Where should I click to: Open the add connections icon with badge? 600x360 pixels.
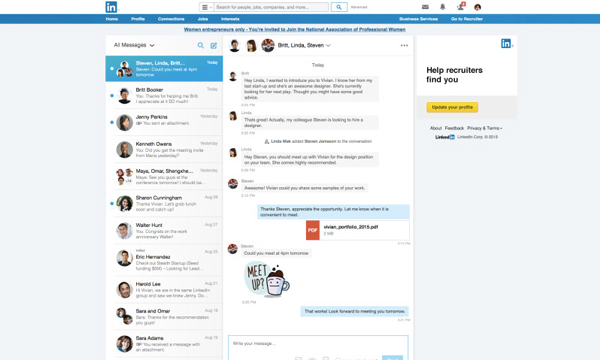461,7
